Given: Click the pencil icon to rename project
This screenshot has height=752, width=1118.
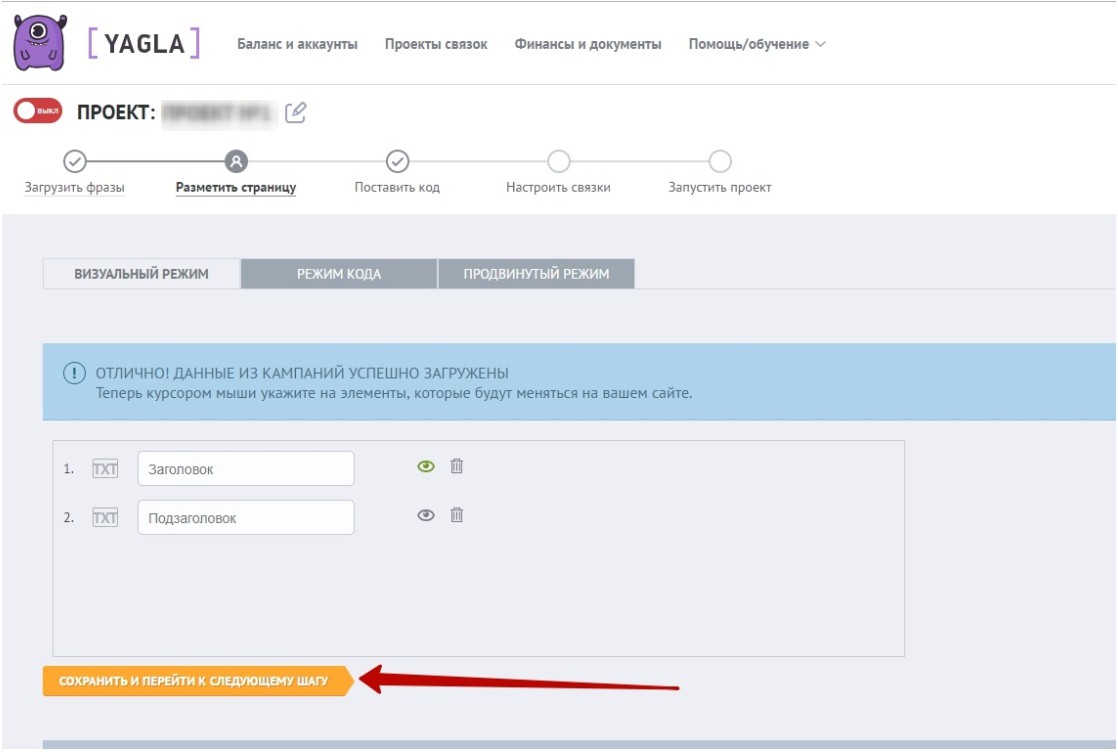Looking at the screenshot, I should [295, 113].
